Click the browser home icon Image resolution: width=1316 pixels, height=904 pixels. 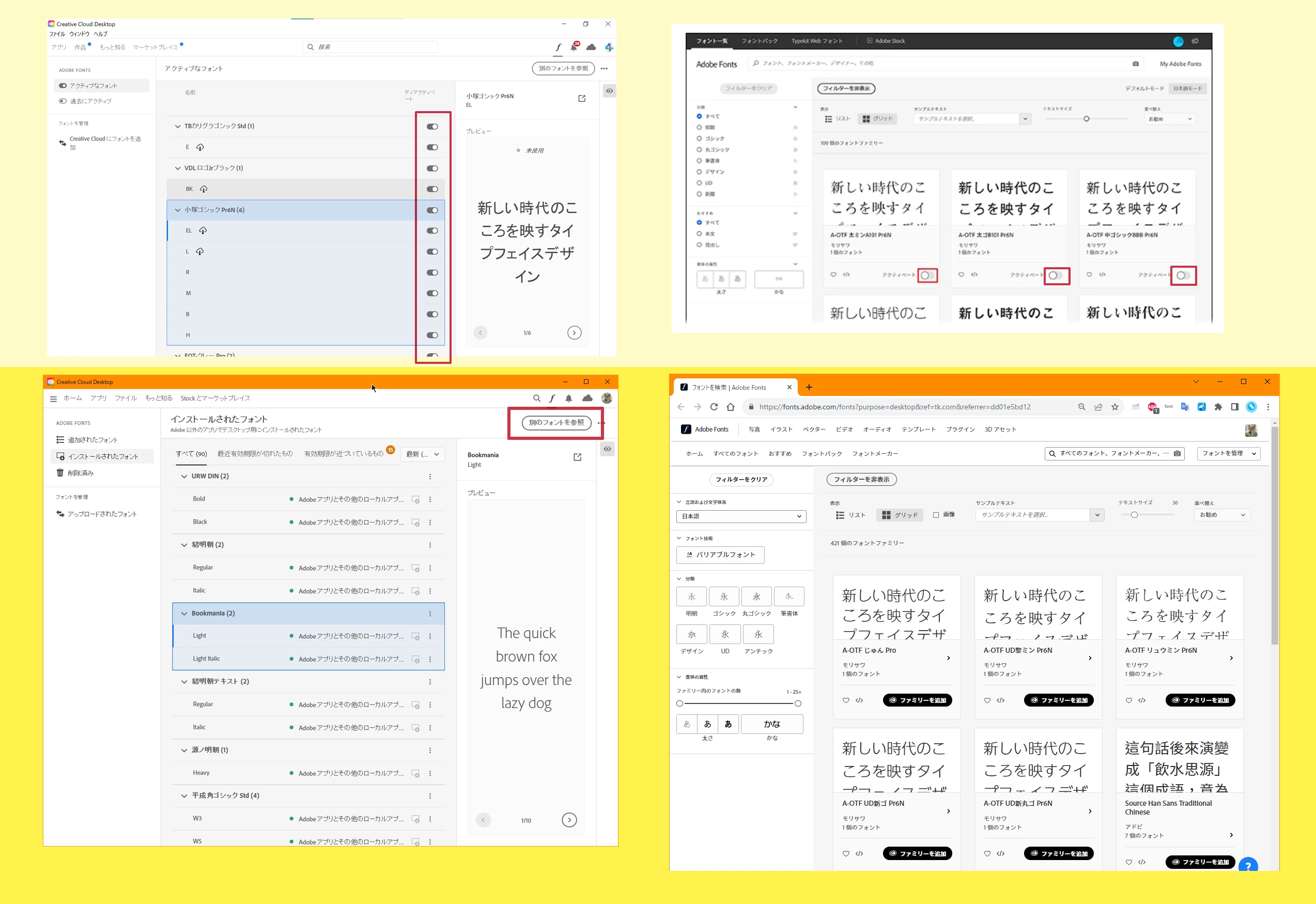[731, 407]
